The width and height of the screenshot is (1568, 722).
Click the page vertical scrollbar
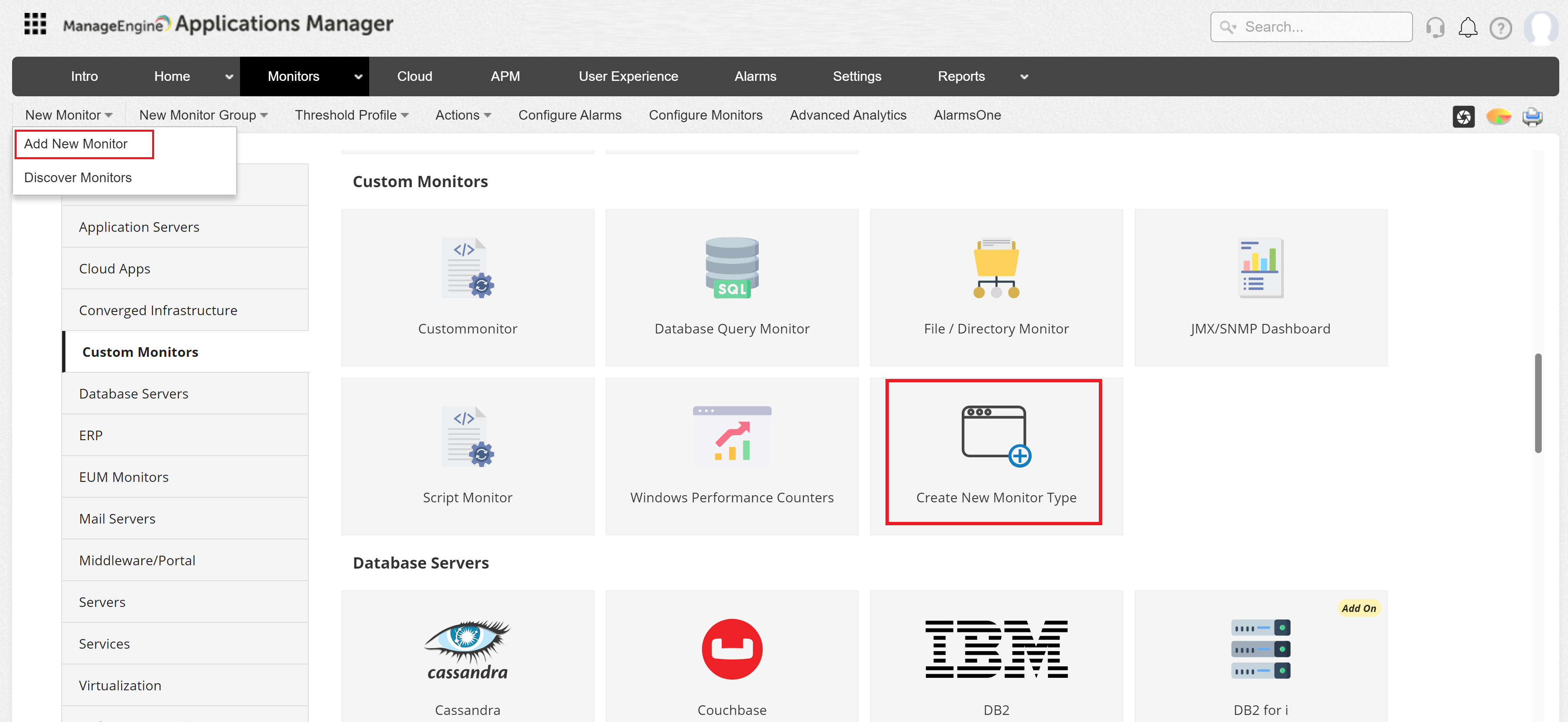1538,403
